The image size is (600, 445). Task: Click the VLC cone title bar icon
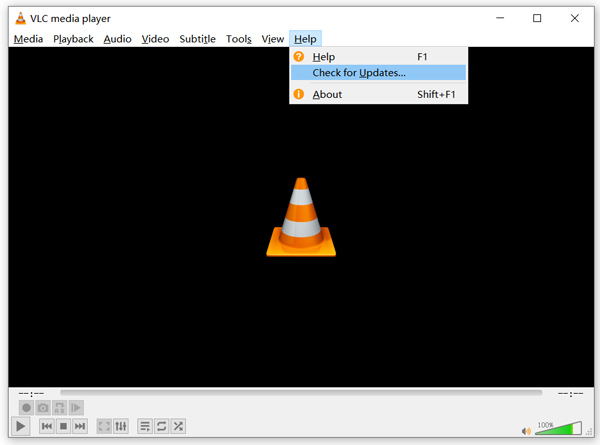[20, 18]
